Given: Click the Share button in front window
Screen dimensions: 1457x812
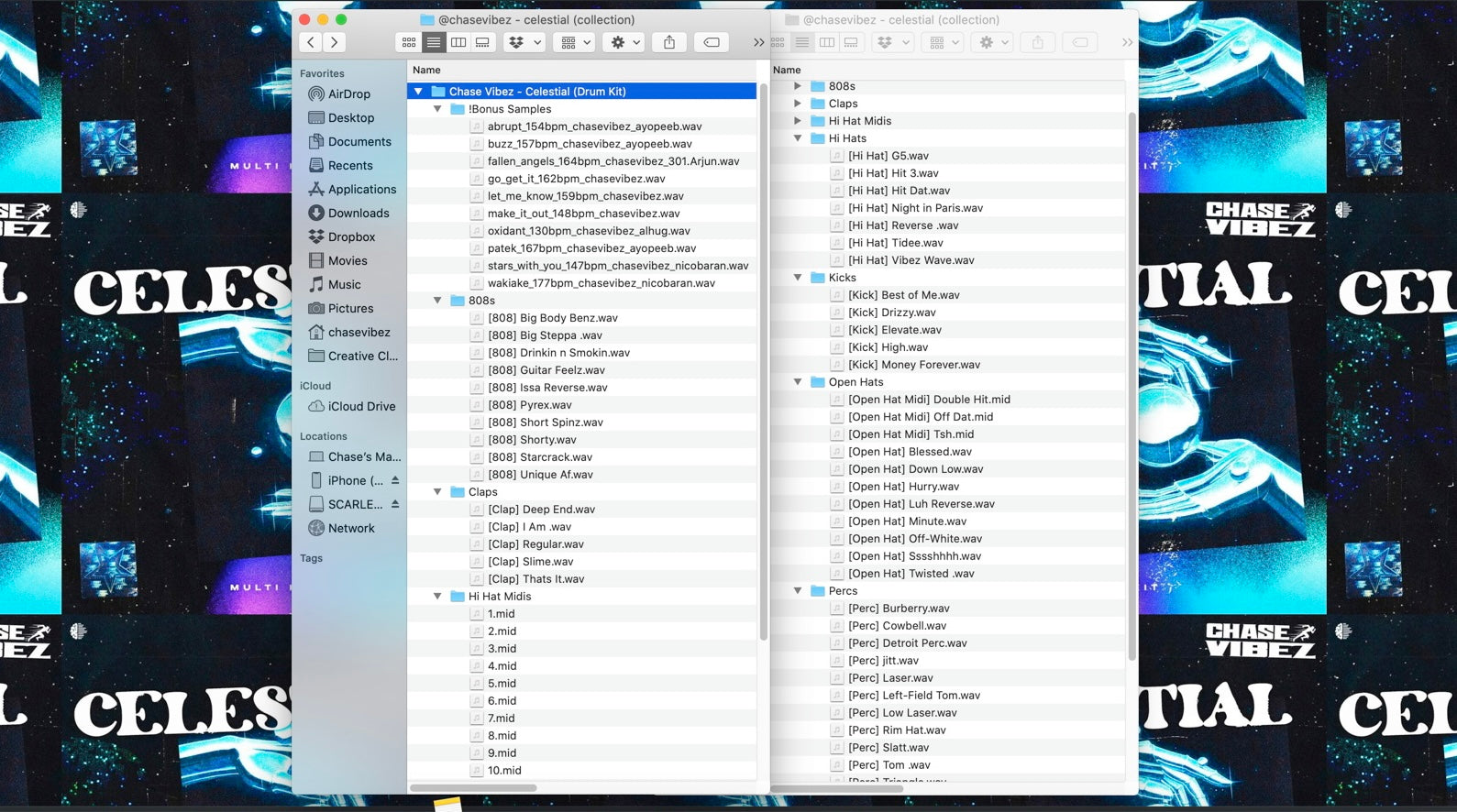Looking at the screenshot, I should click(669, 42).
